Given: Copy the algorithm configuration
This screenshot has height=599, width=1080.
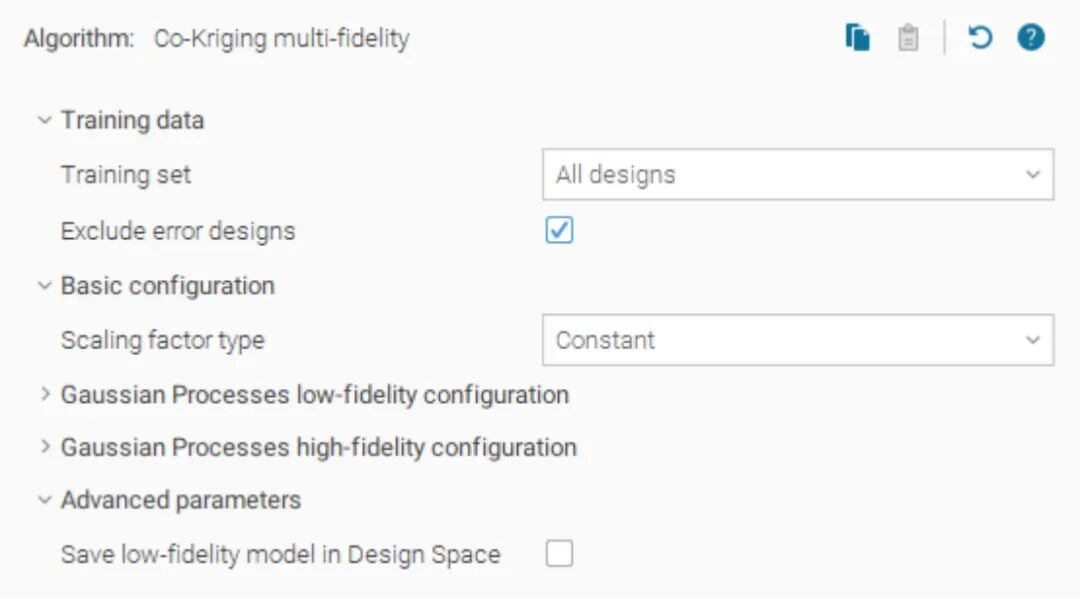Looking at the screenshot, I should [x=857, y=39].
